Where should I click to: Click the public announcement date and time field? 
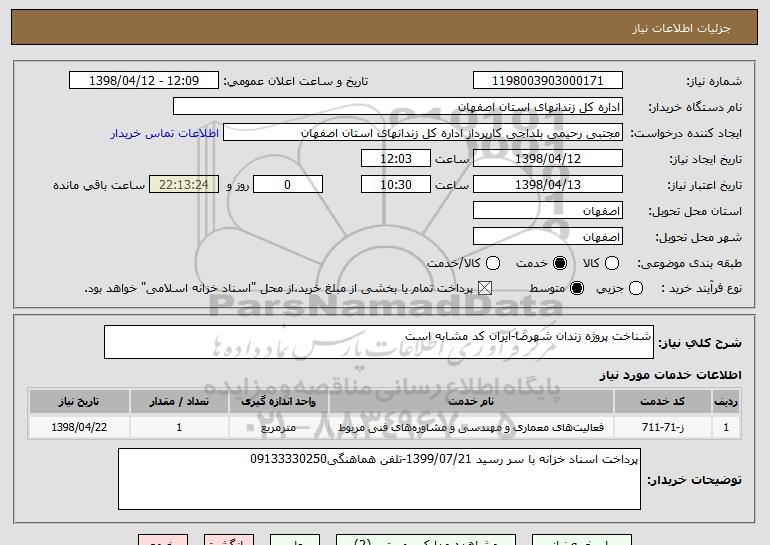[144, 81]
